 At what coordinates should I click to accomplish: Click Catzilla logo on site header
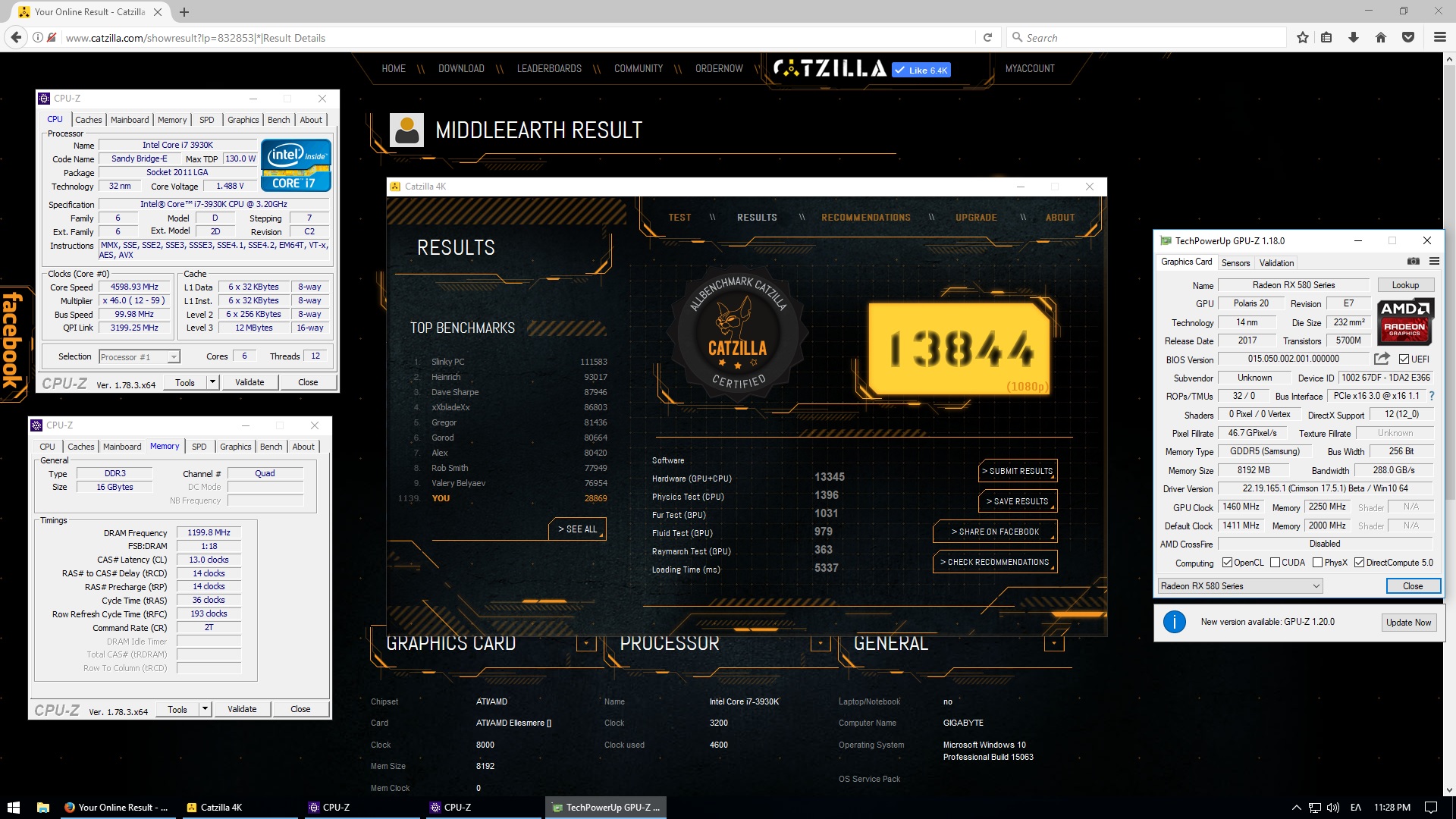pyautogui.click(x=830, y=69)
